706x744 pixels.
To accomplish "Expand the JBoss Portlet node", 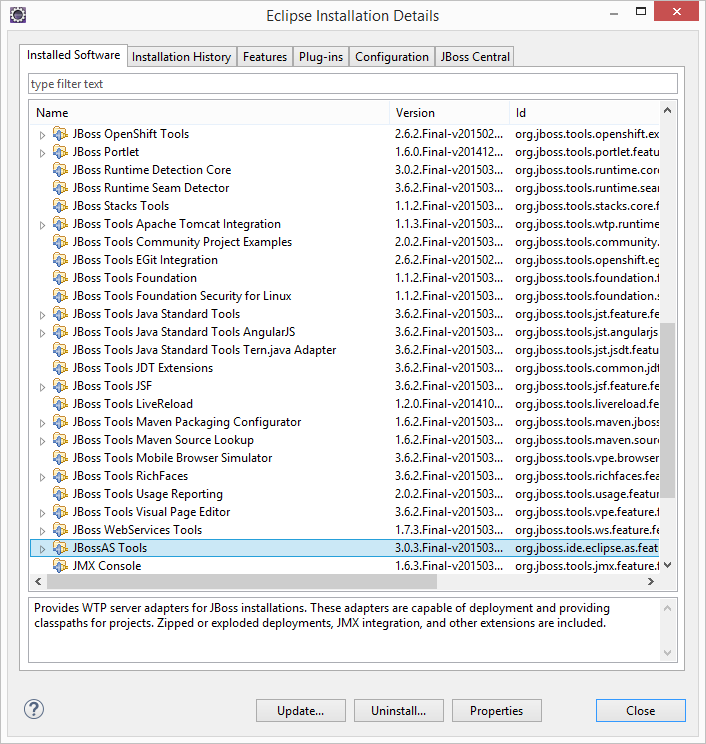I will tap(42, 153).
